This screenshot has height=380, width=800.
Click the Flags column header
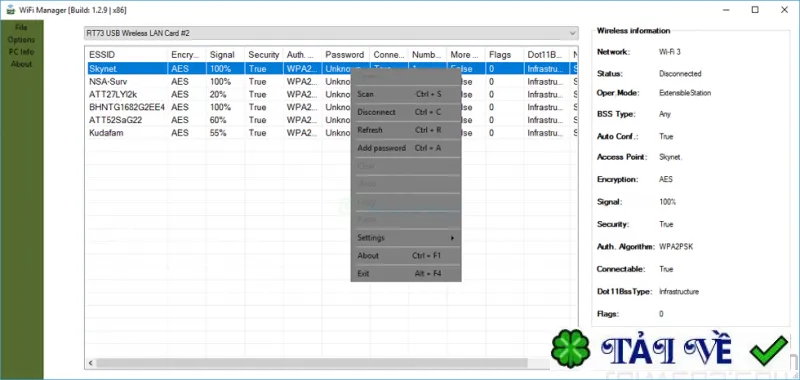click(505, 55)
